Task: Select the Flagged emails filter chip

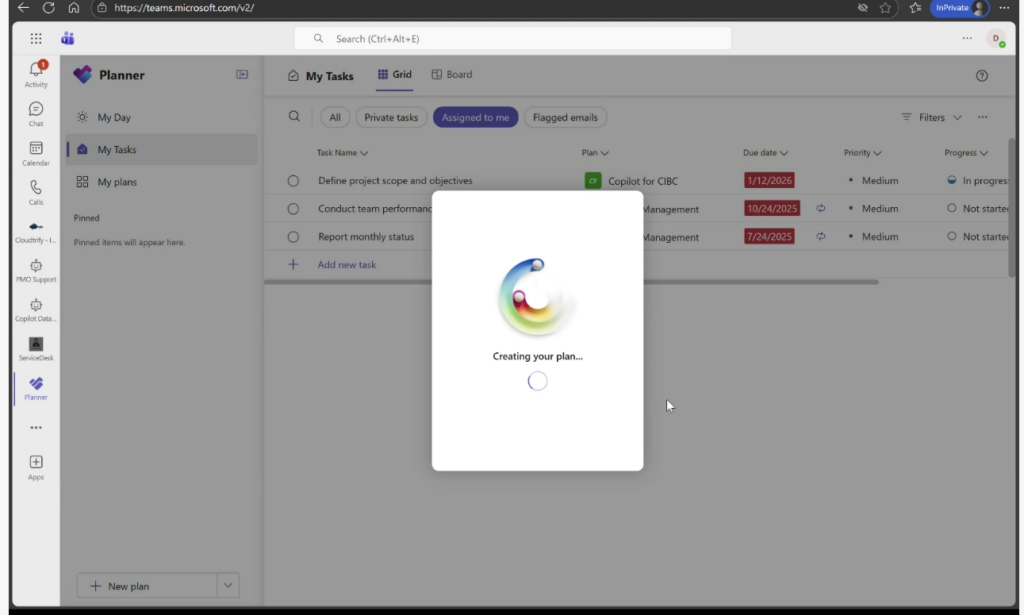Action: pyautogui.click(x=566, y=118)
